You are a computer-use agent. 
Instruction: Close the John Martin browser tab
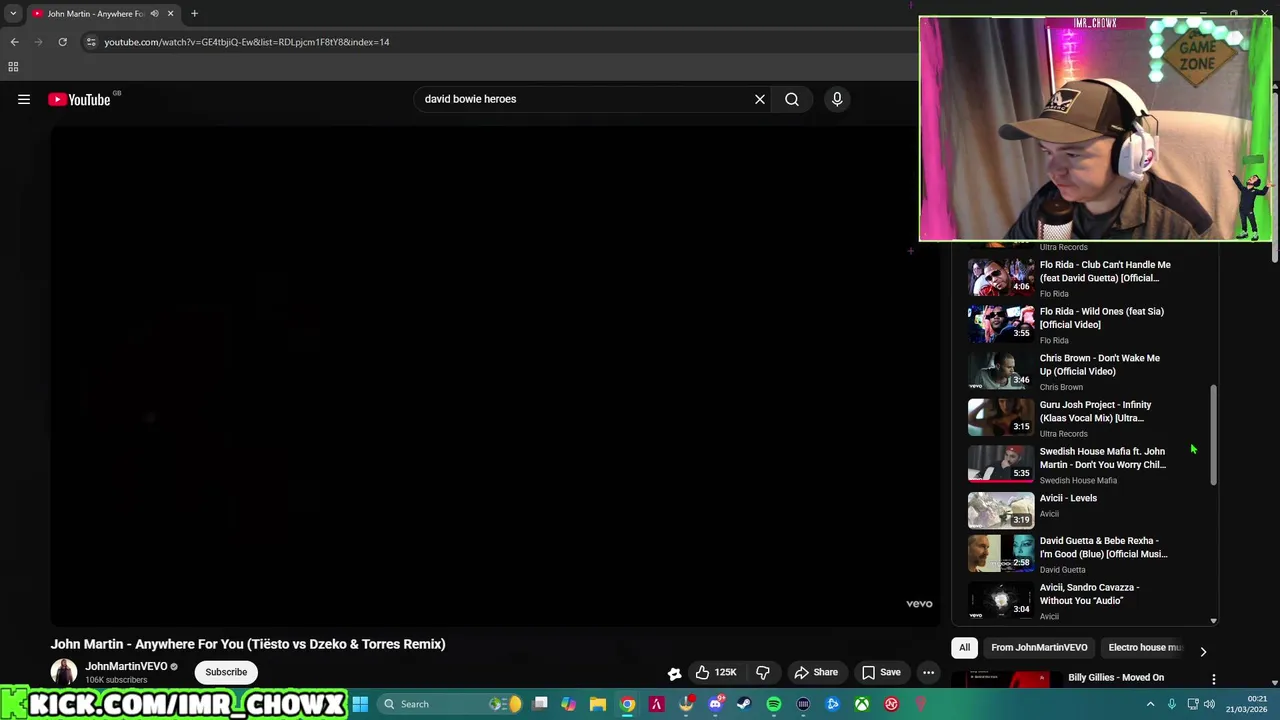coord(170,14)
